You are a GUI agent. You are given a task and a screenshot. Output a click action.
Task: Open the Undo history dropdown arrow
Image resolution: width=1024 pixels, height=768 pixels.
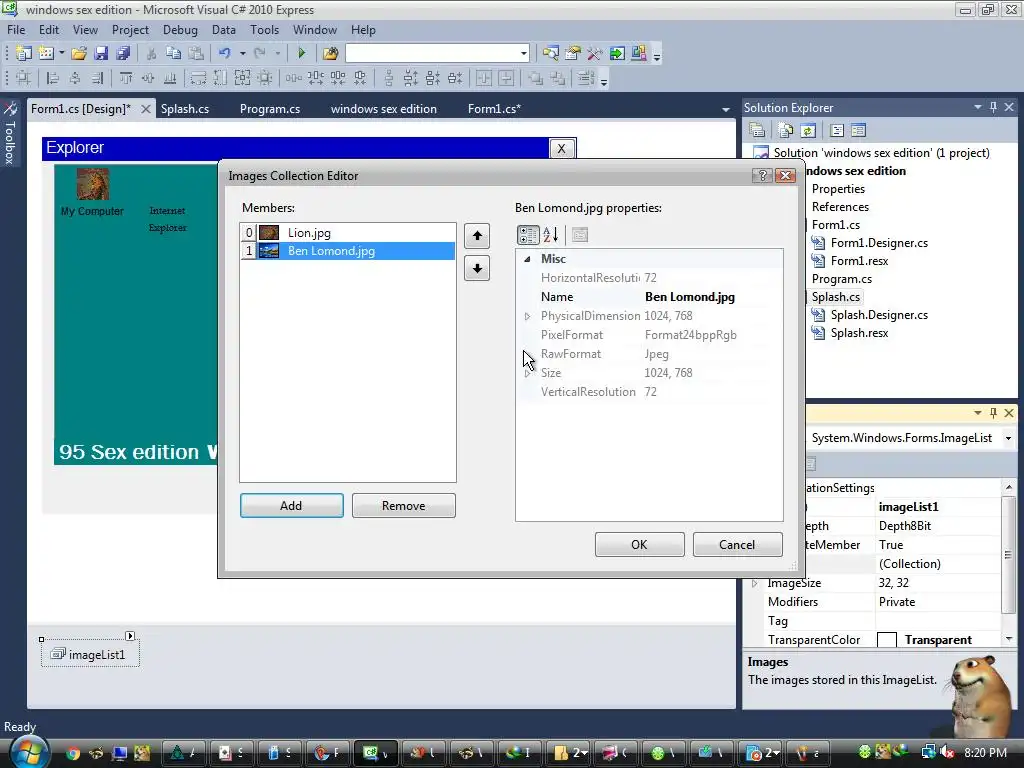coord(242,54)
